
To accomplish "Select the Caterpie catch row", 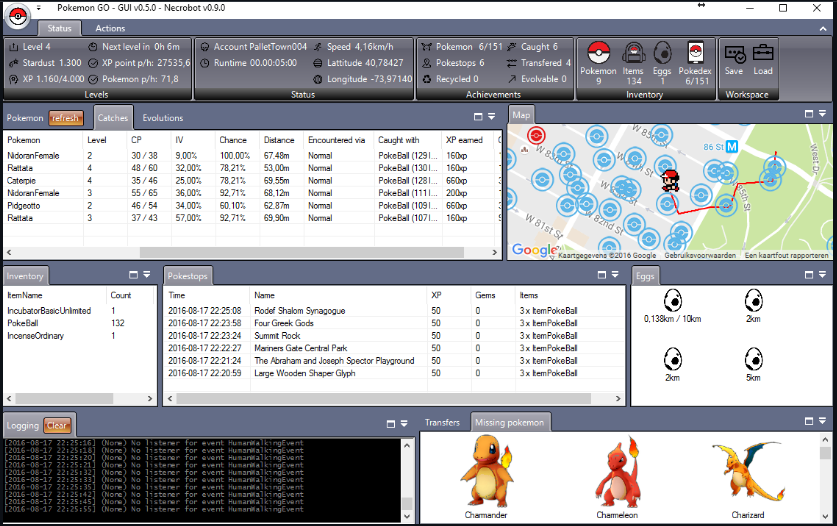I will click(251, 180).
